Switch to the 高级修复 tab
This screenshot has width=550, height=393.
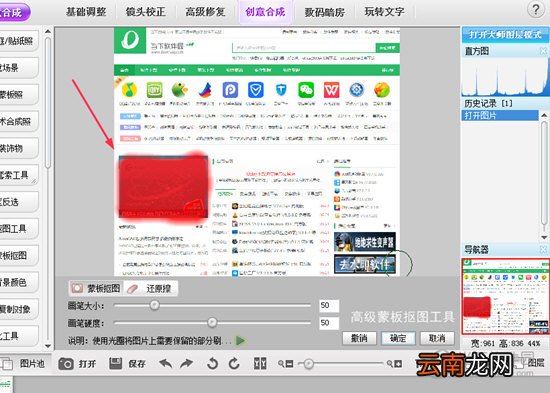(x=205, y=12)
